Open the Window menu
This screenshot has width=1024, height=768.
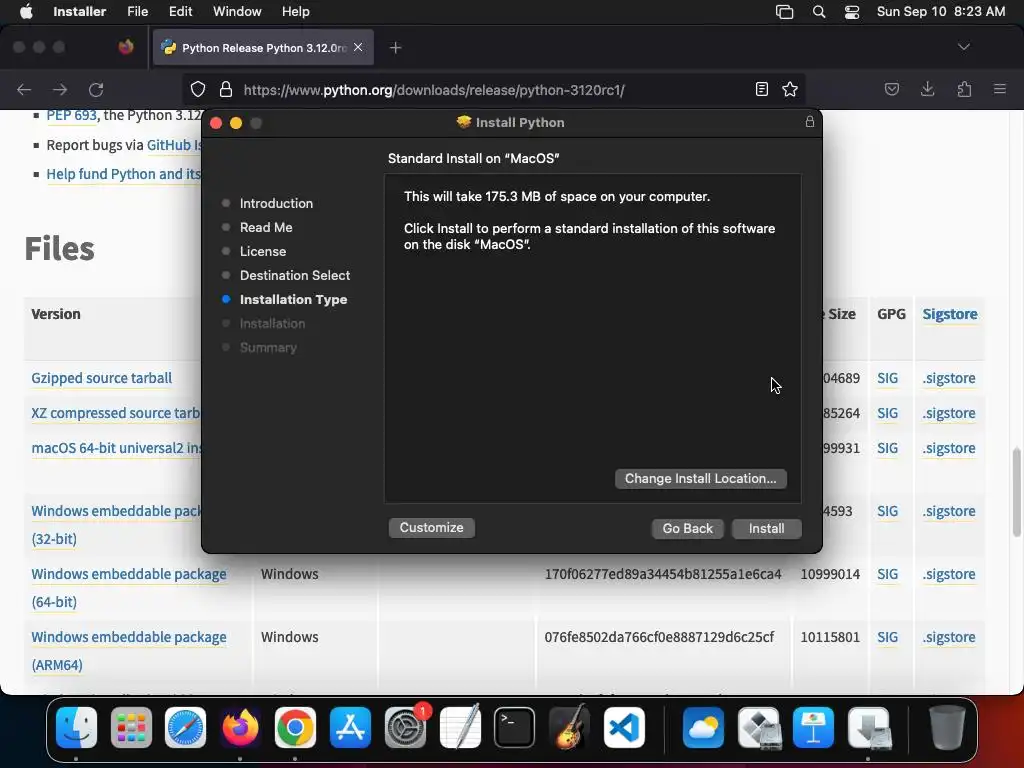[237, 12]
